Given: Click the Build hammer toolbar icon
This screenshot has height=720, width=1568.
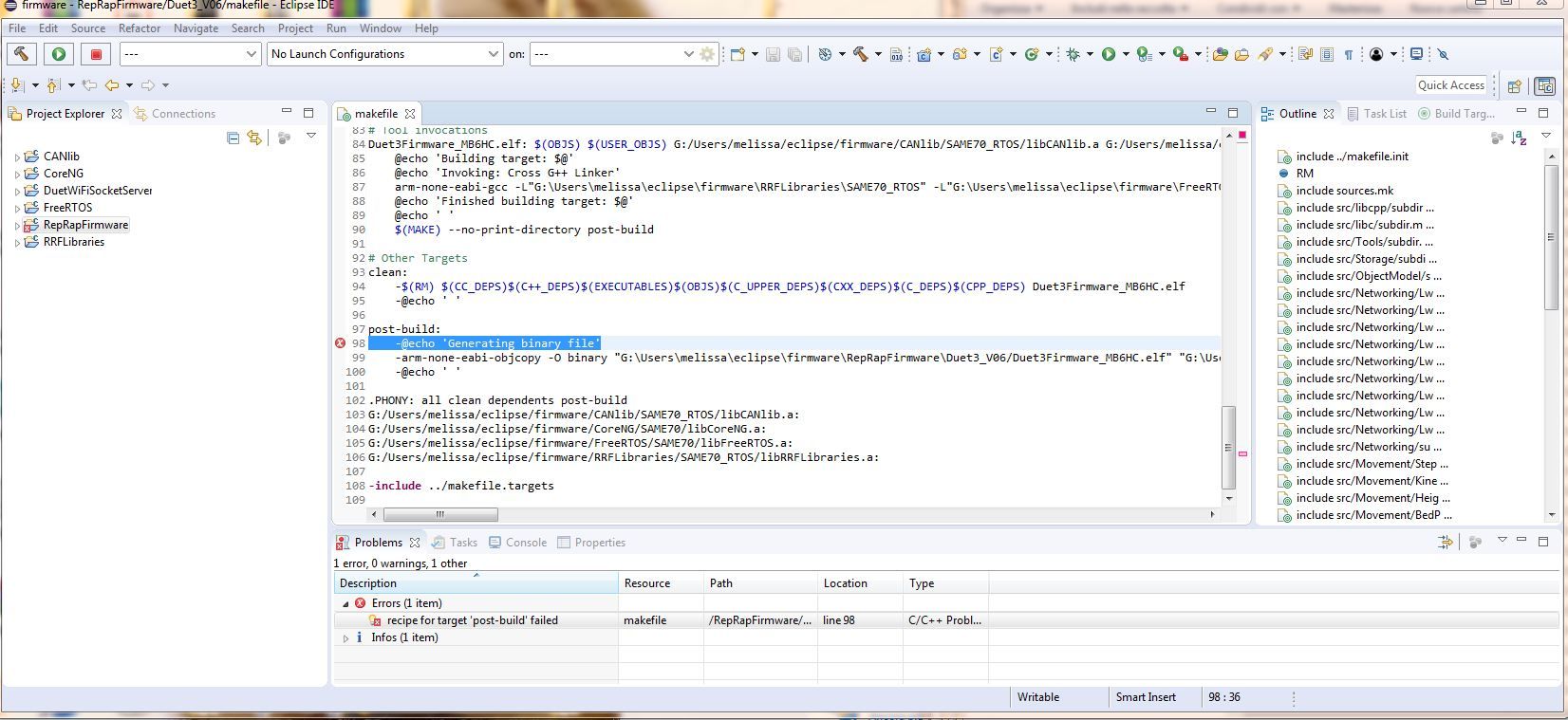Looking at the screenshot, I should [861, 54].
